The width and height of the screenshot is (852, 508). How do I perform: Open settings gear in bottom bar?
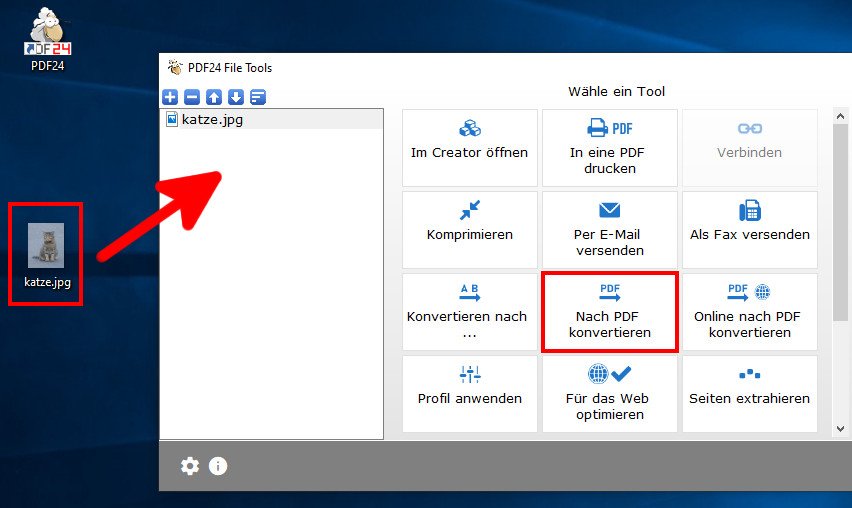pos(190,466)
